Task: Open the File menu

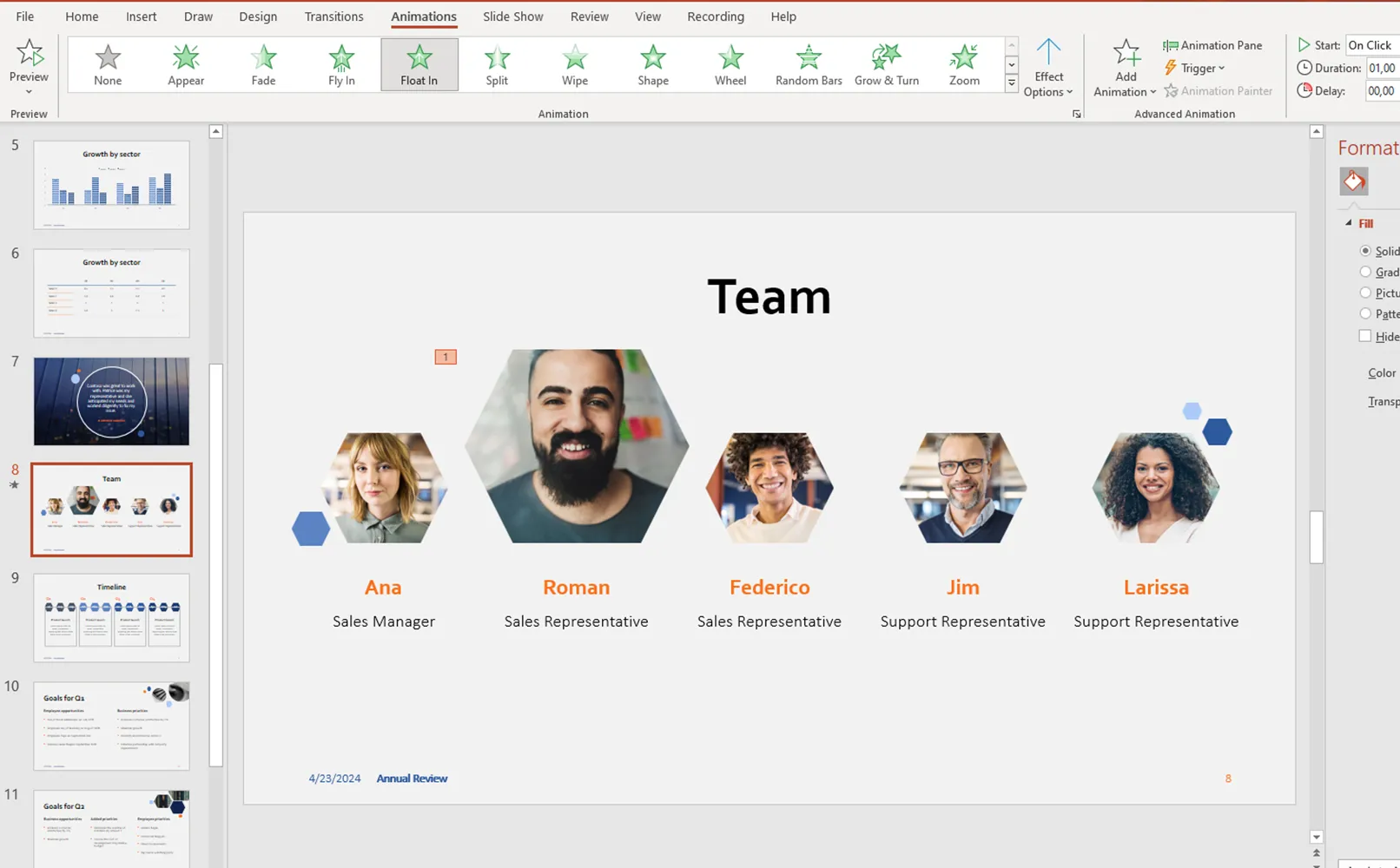Action: click(x=25, y=16)
